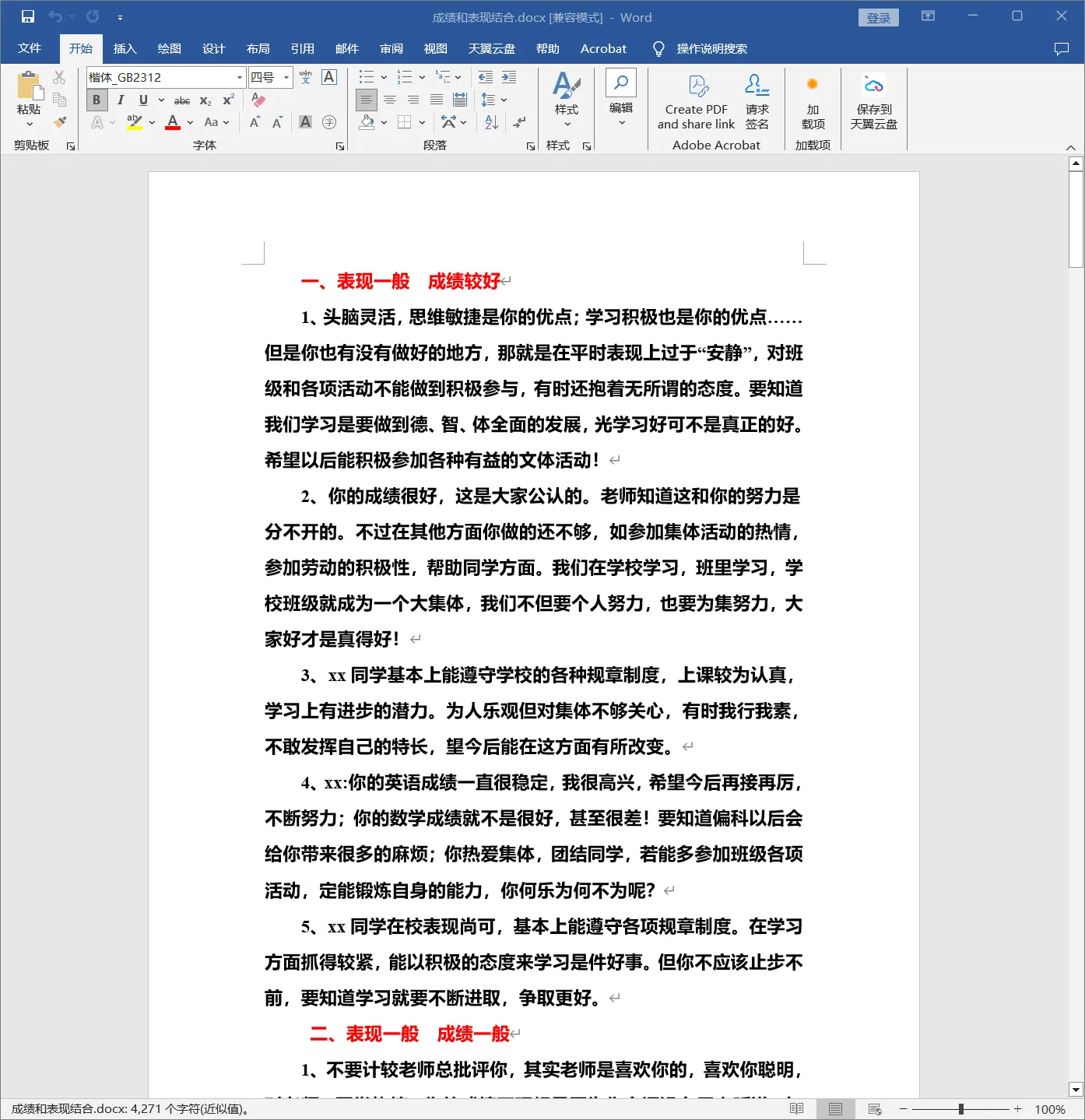Viewport: 1085px width, 1120px height.
Task: Decrease paragraph indent icon
Action: coord(486,77)
